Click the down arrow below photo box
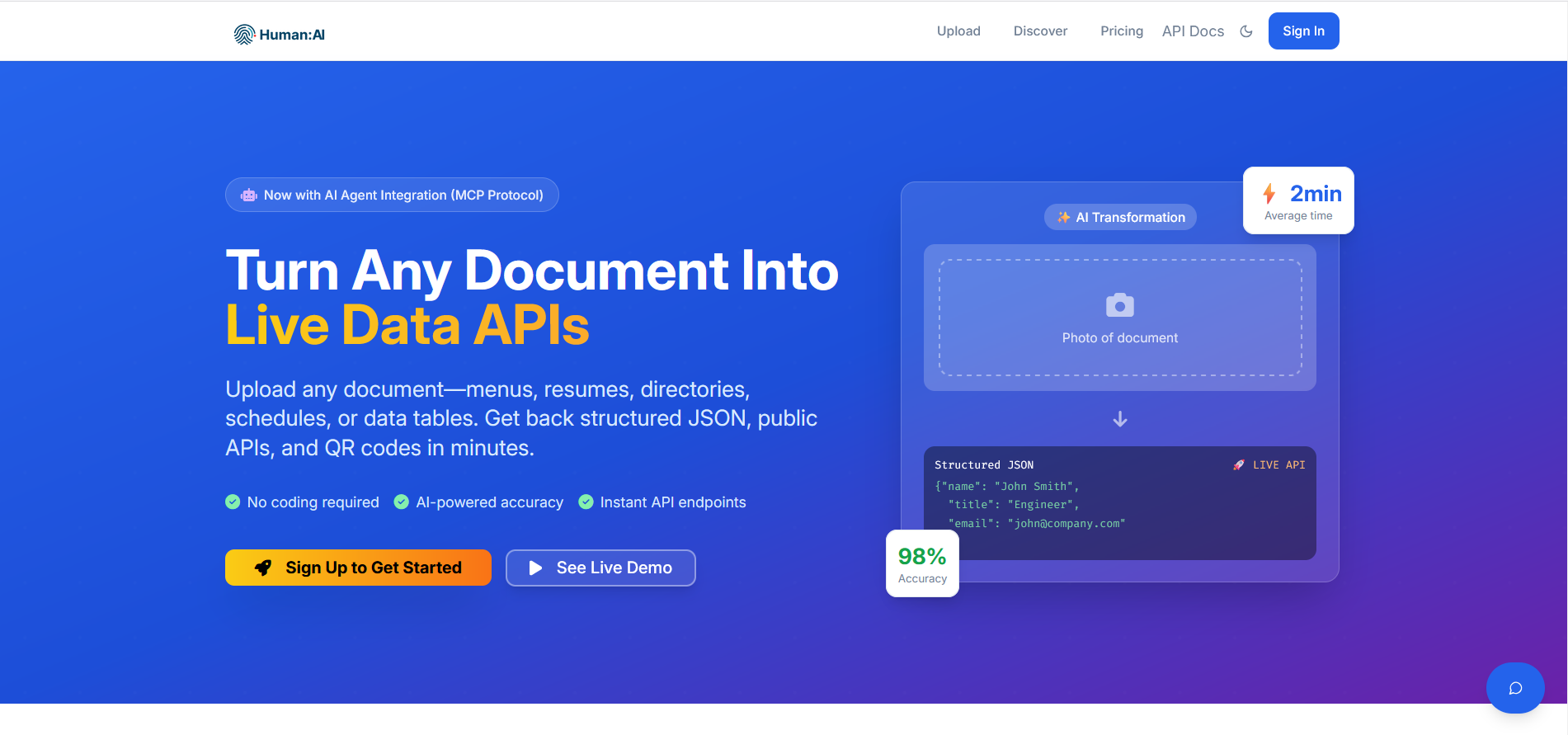This screenshot has width=1568, height=735. click(x=1119, y=419)
